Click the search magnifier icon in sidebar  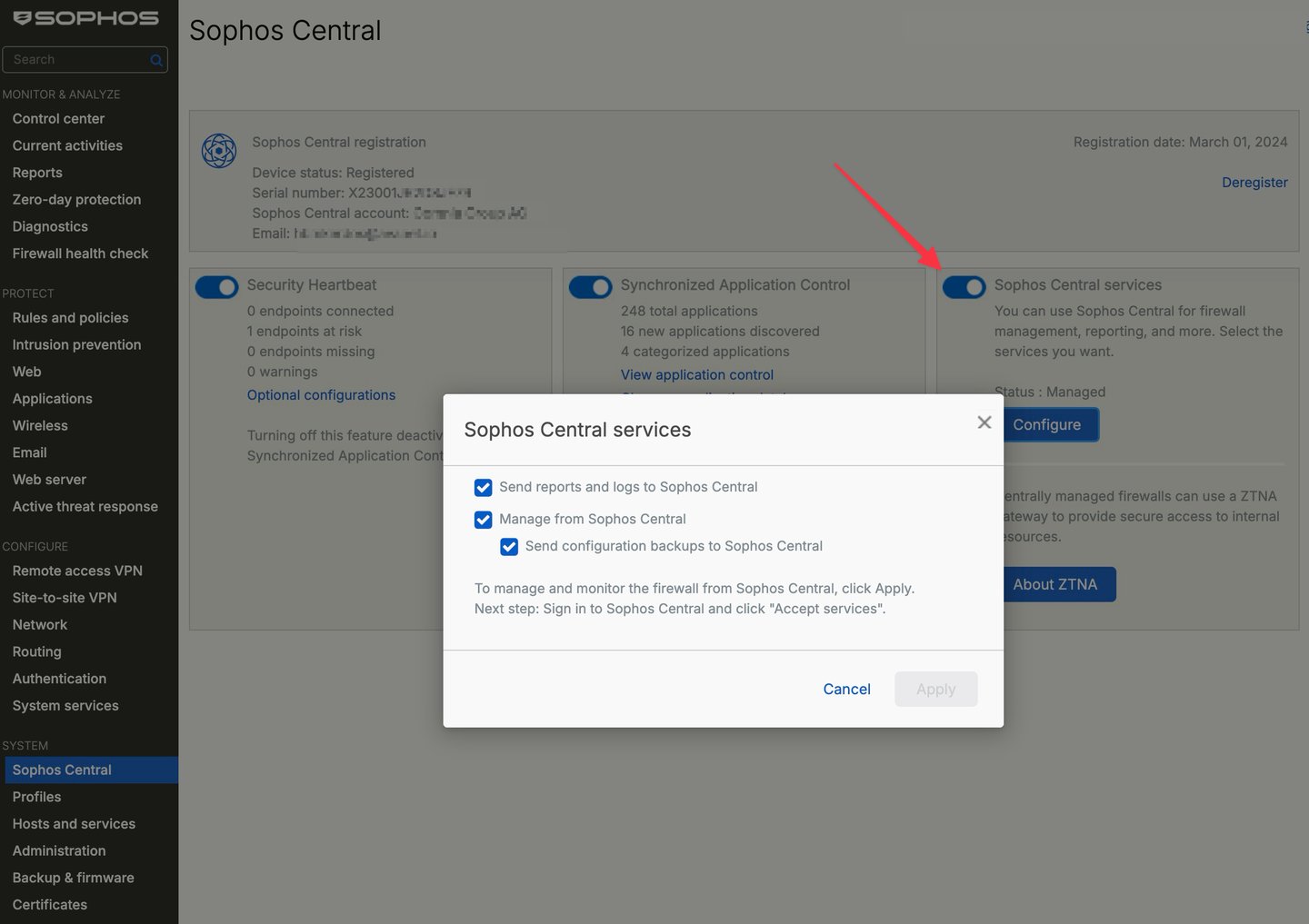[x=156, y=60]
